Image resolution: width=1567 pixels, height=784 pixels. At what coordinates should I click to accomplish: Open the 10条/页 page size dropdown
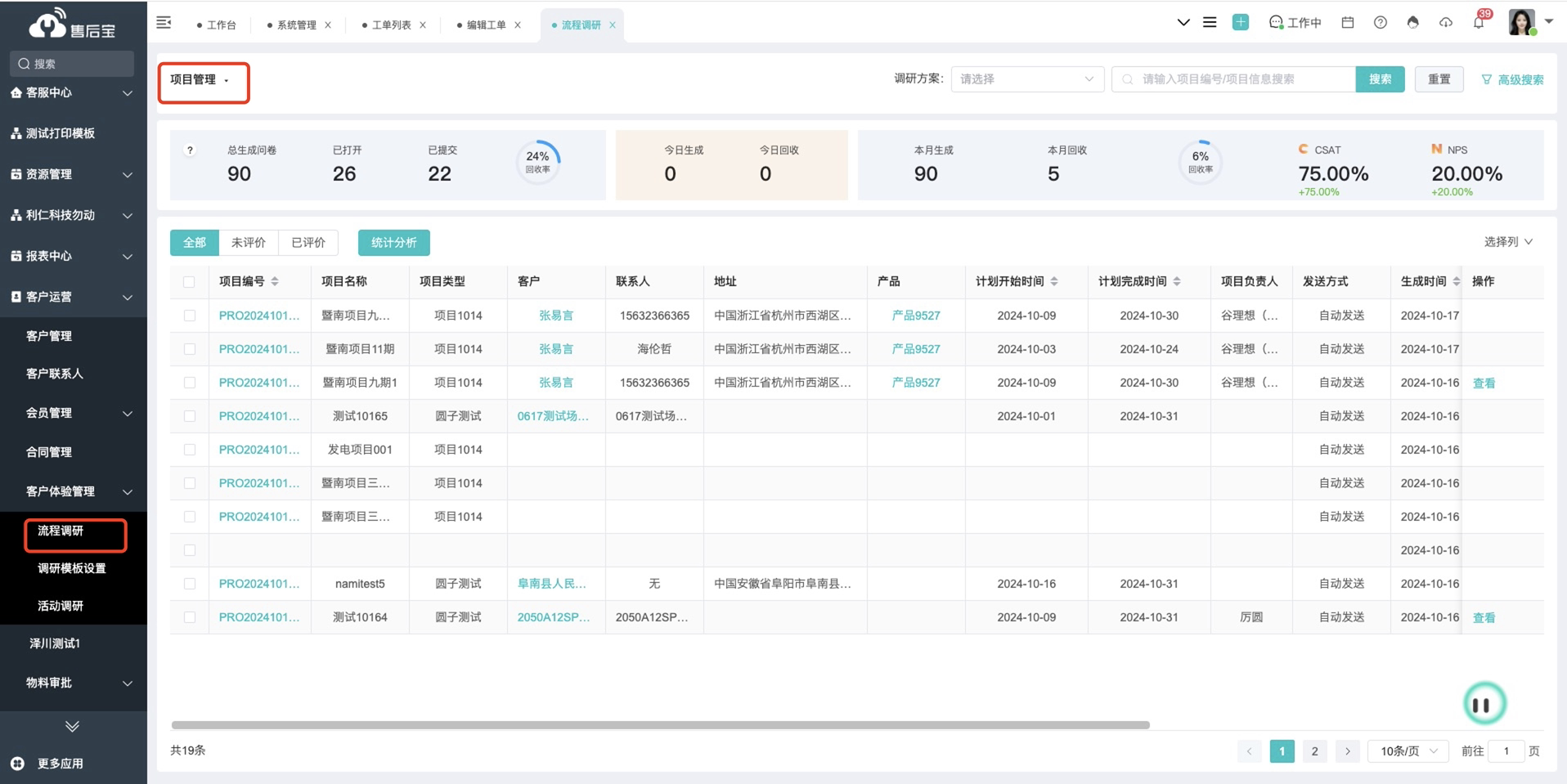click(x=1408, y=751)
